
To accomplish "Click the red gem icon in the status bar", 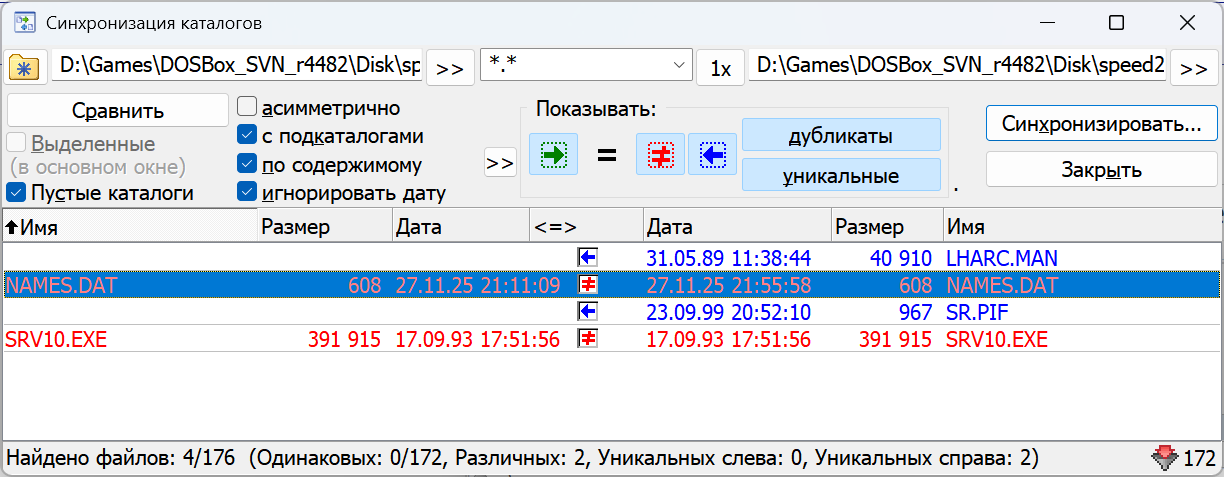I will point(1165,459).
